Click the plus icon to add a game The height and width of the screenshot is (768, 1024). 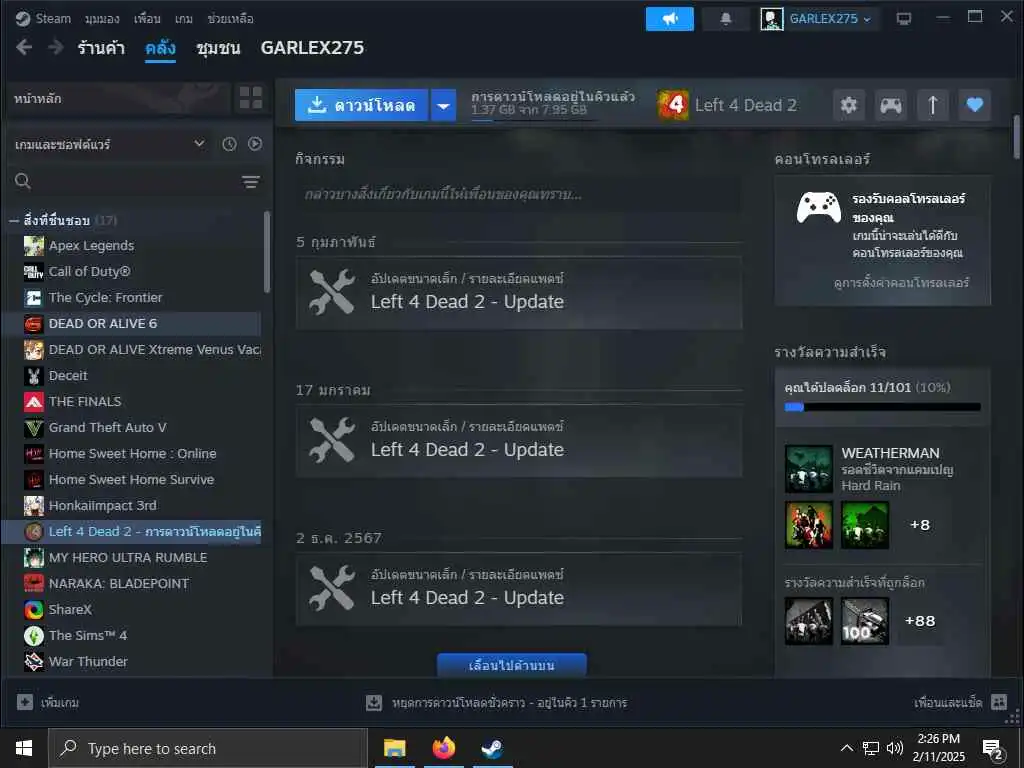25,702
